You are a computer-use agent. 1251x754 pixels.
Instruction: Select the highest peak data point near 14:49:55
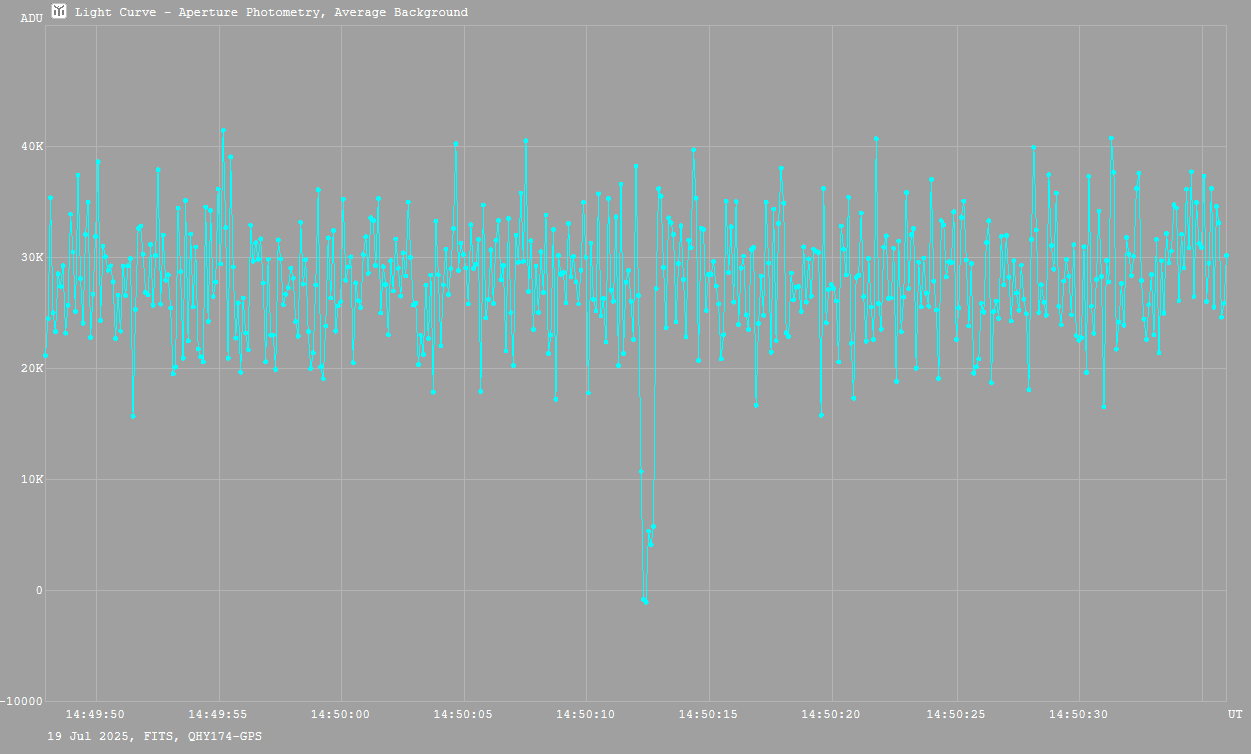[223, 130]
